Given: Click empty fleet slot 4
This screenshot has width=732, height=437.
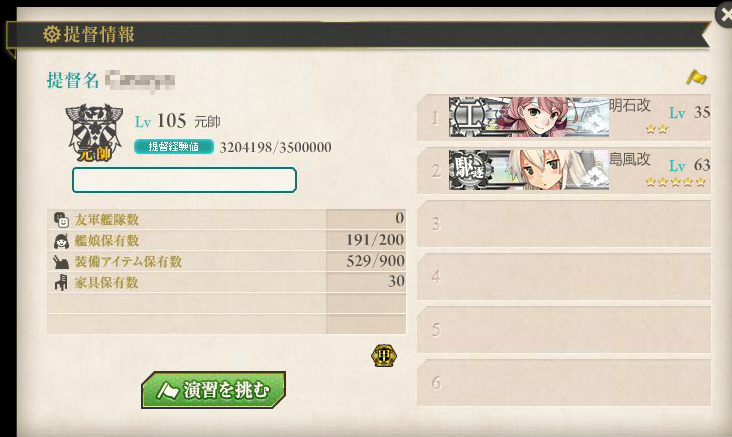Looking at the screenshot, I should [x=564, y=277].
